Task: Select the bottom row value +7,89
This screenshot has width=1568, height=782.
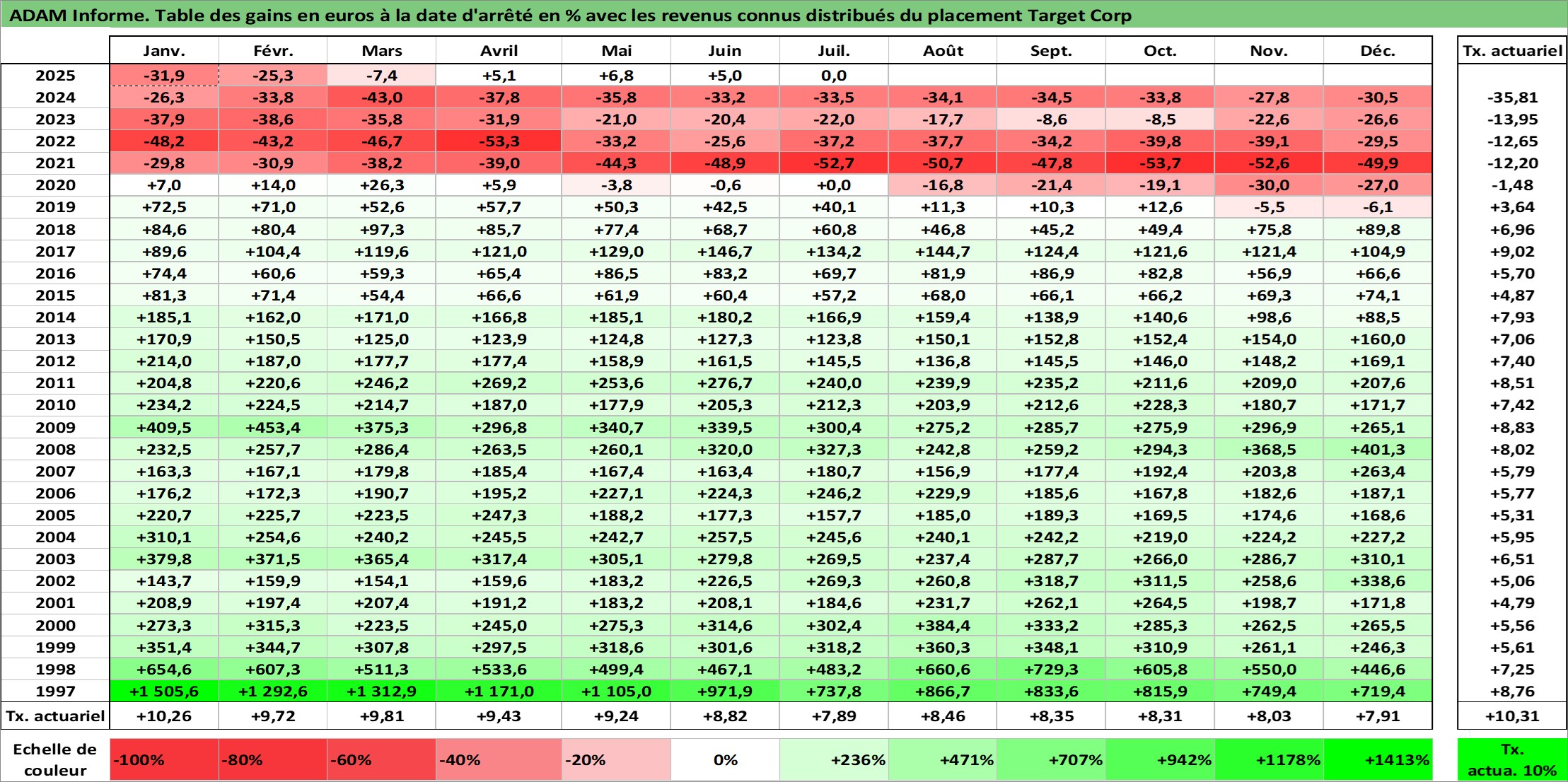Action: [x=834, y=716]
